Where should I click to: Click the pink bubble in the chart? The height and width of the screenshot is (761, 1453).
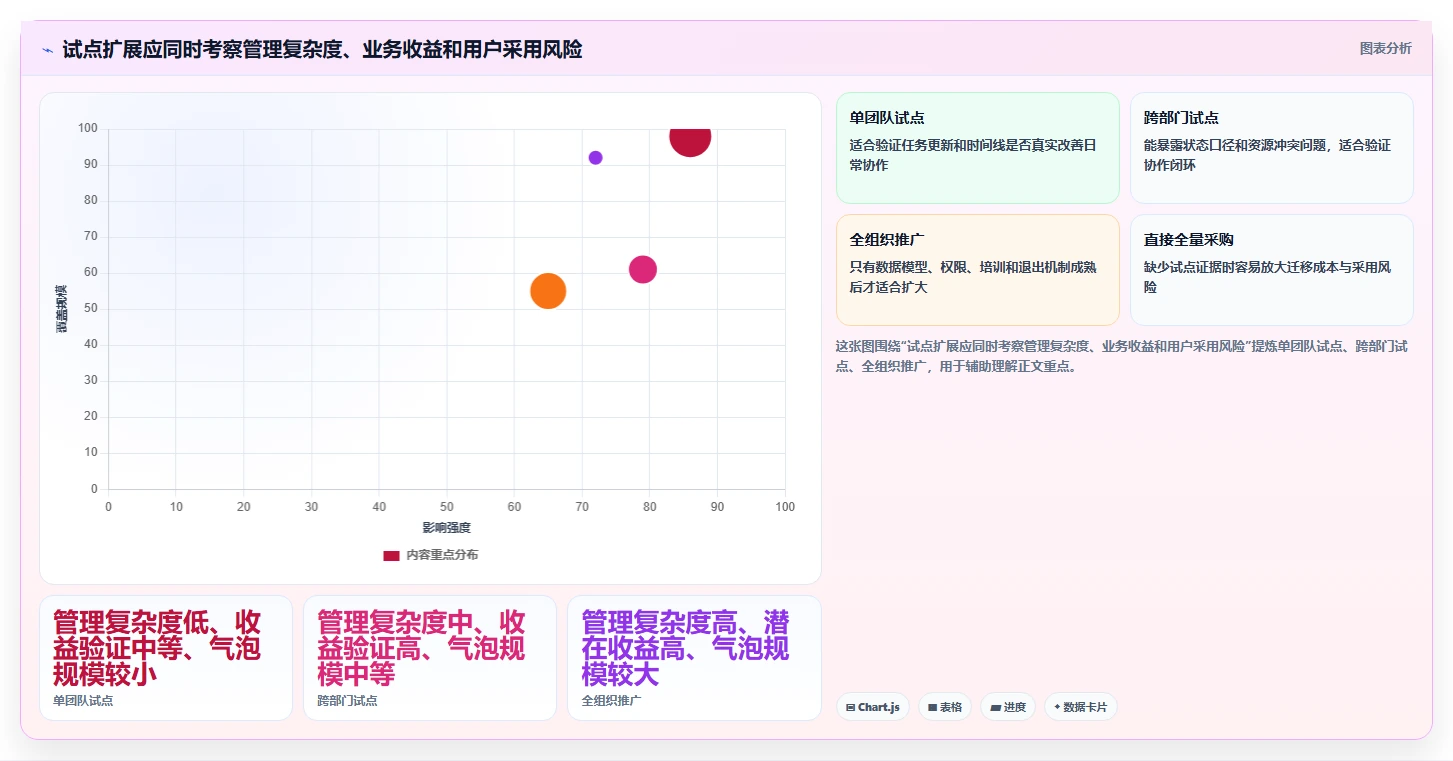[643, 269]
